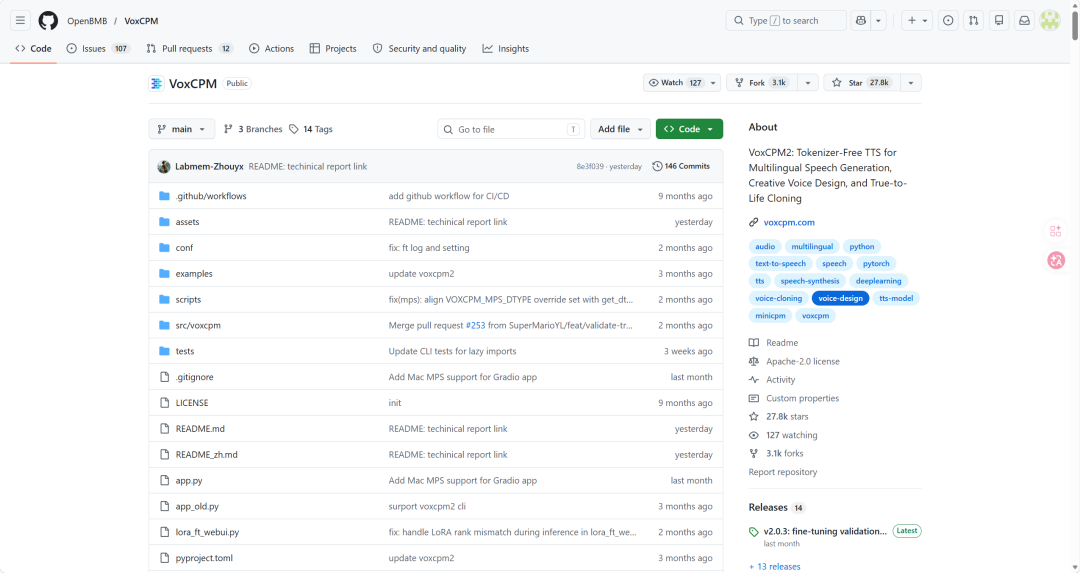Open the text-to-speech topic tag
Screen dimensions: 1080x573
tap(780, 264)
